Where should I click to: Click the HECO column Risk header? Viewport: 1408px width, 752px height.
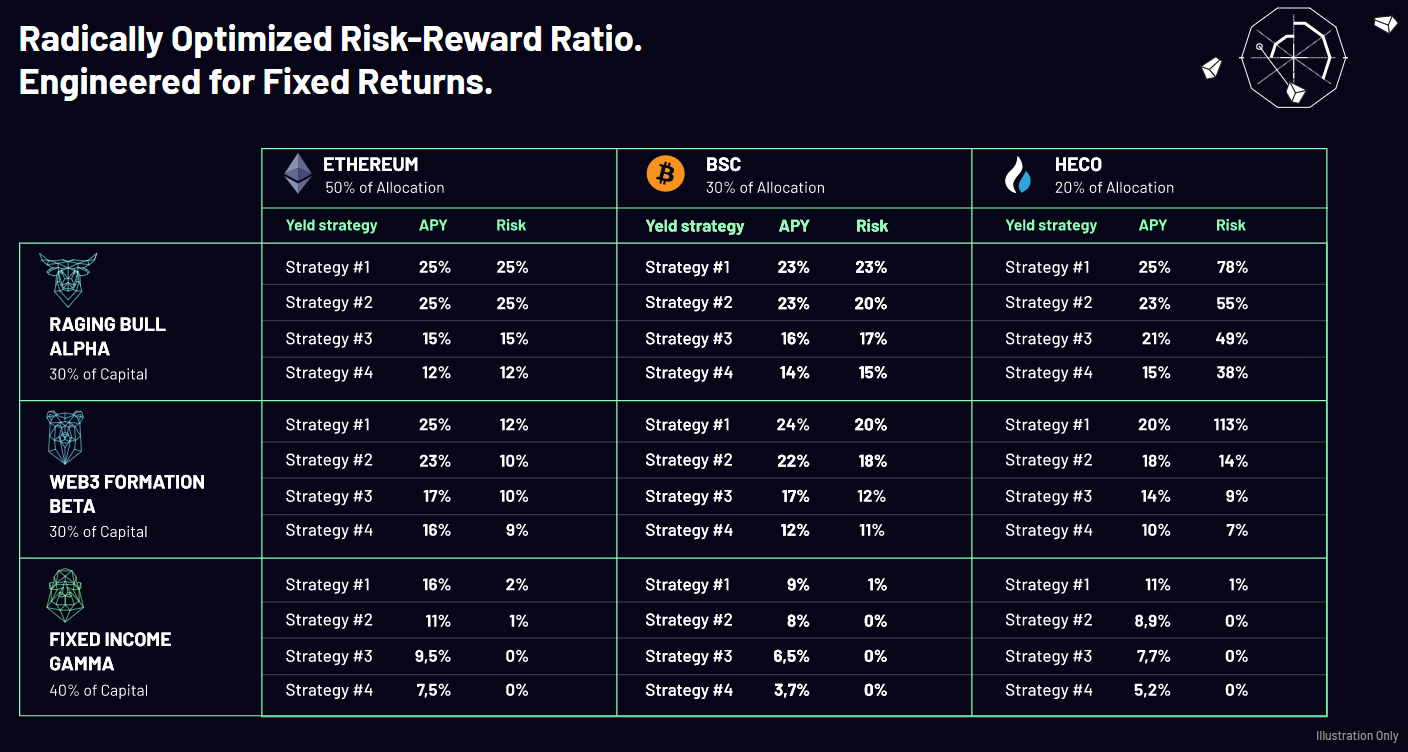click(1230, 226)
